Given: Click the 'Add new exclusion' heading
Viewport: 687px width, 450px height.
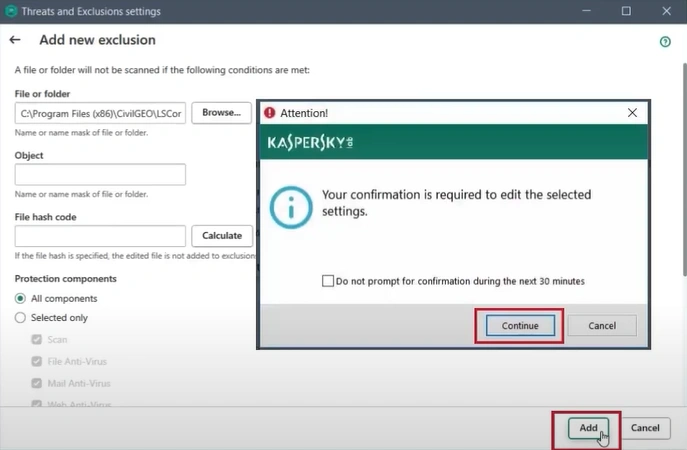Looking at the screenshot, I should coord(97,40).
